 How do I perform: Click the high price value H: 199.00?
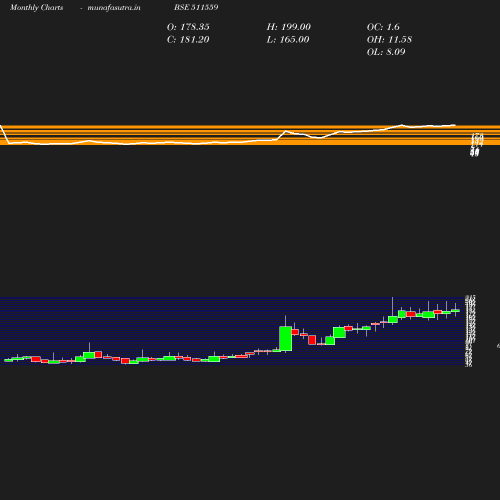click(x=288, y=27)
